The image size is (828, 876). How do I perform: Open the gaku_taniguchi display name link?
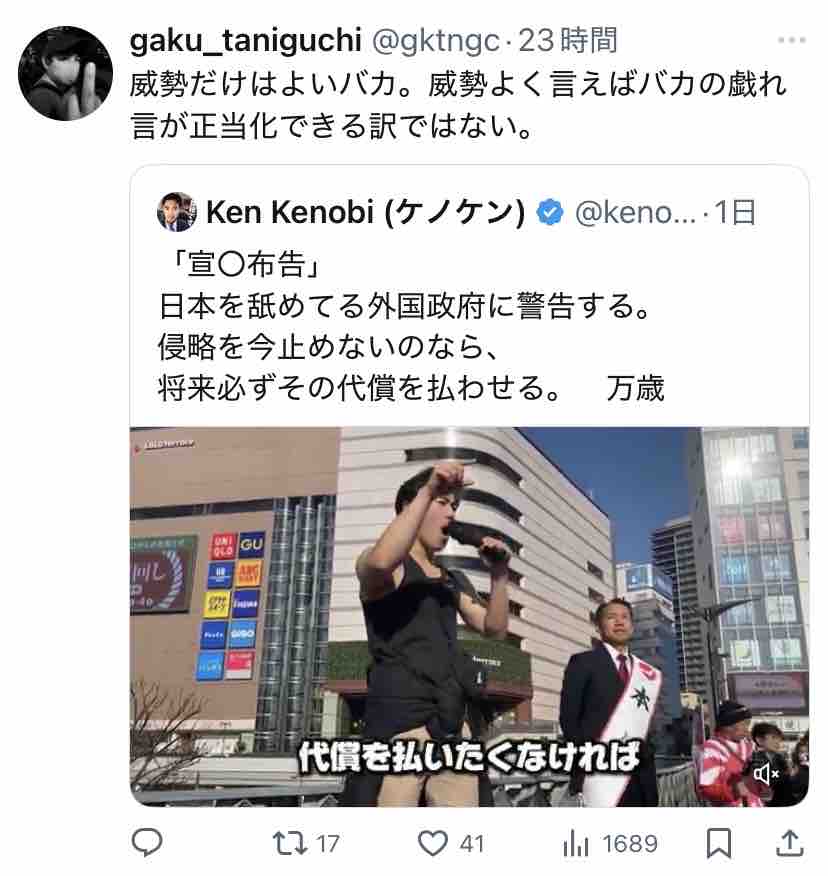point(246,40)
